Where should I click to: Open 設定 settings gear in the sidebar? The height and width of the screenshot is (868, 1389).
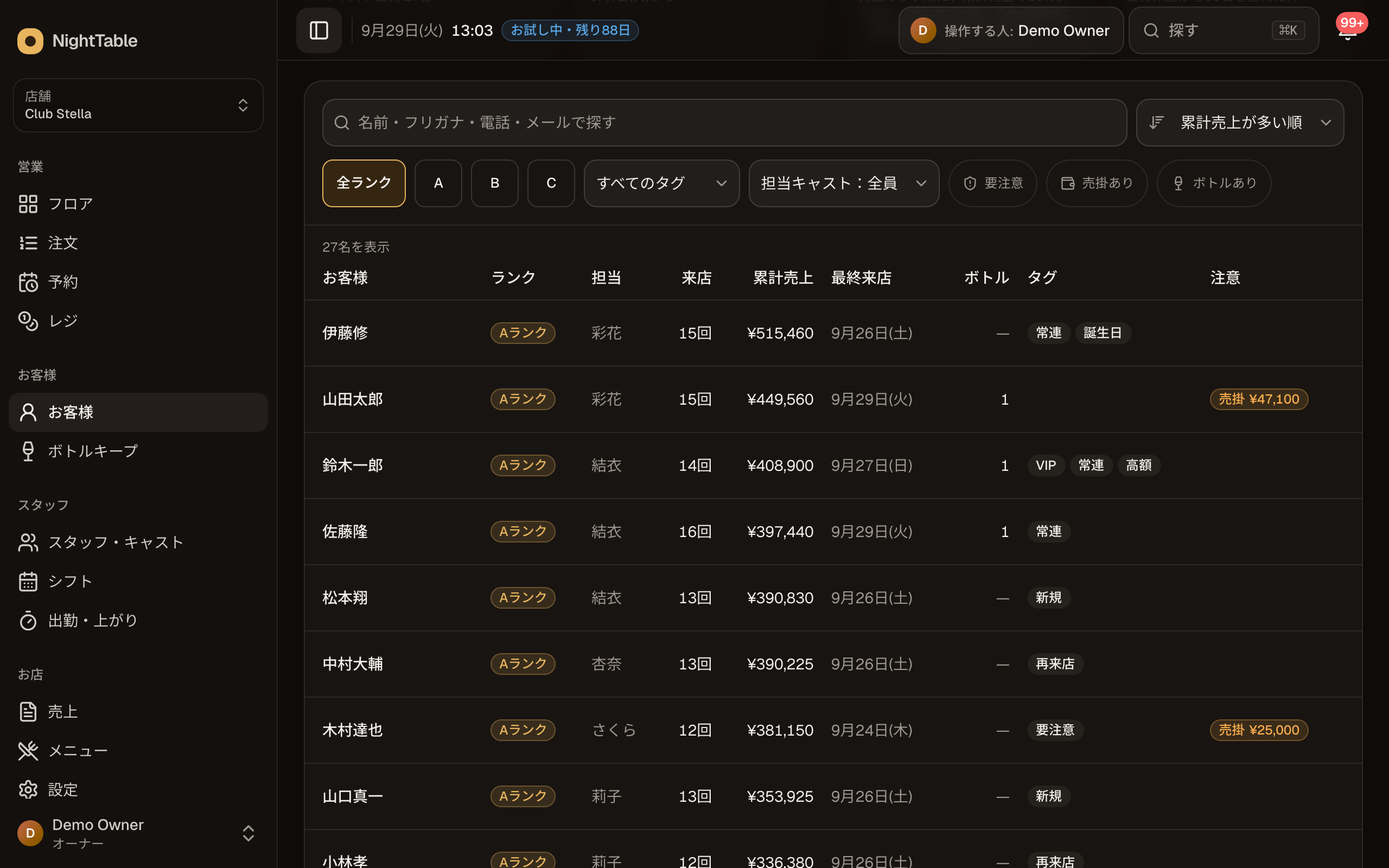coord(28,790)
